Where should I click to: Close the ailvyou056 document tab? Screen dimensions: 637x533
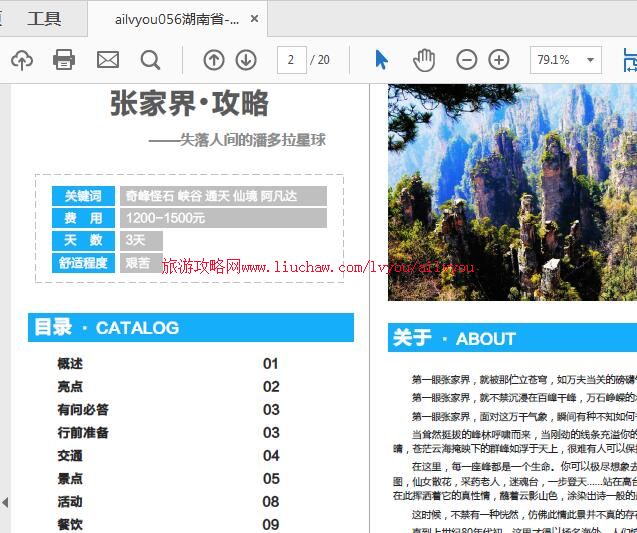255,19
